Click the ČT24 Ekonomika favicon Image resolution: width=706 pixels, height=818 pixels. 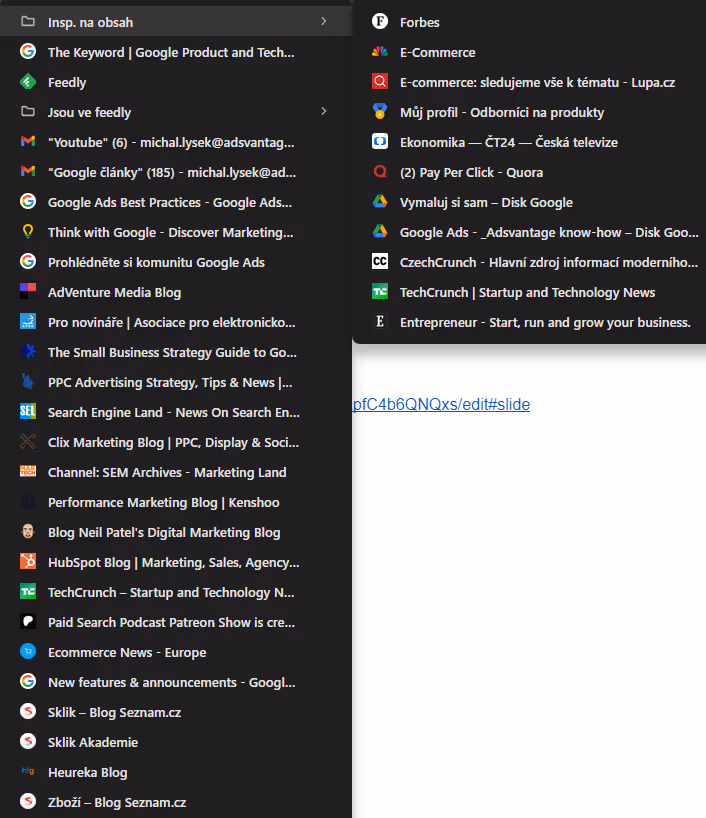(380, 141)
